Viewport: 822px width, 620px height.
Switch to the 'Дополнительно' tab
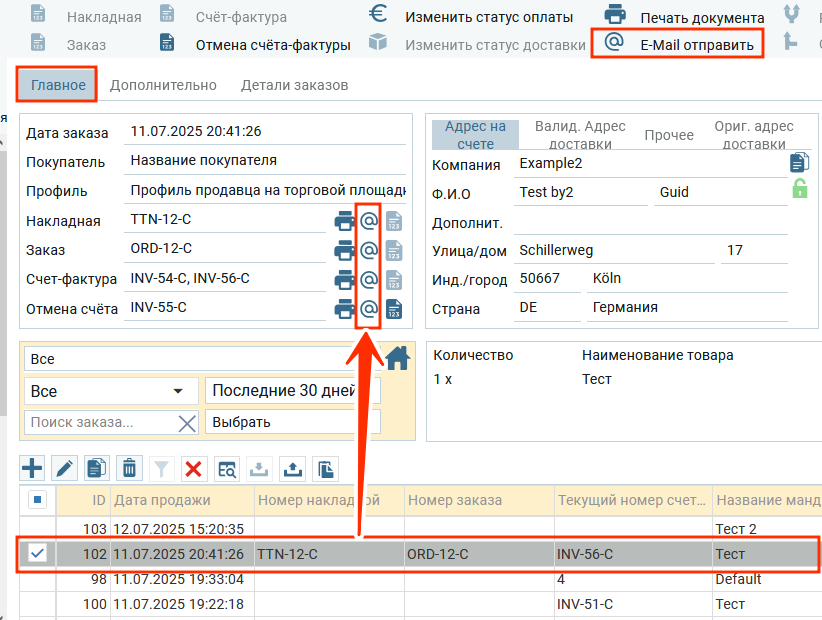coord(163,85)
